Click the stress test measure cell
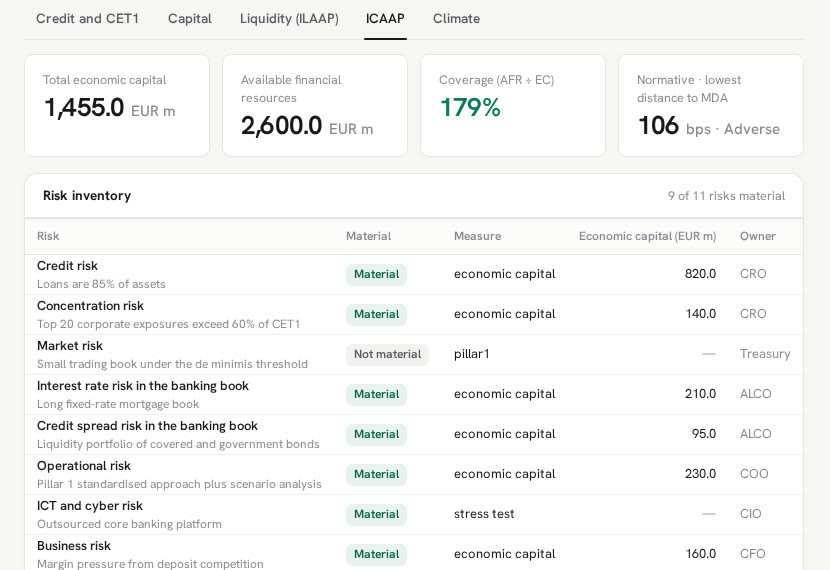Image resolution: width=830 pixels, height=570 pixels. [x=484, y=514]
